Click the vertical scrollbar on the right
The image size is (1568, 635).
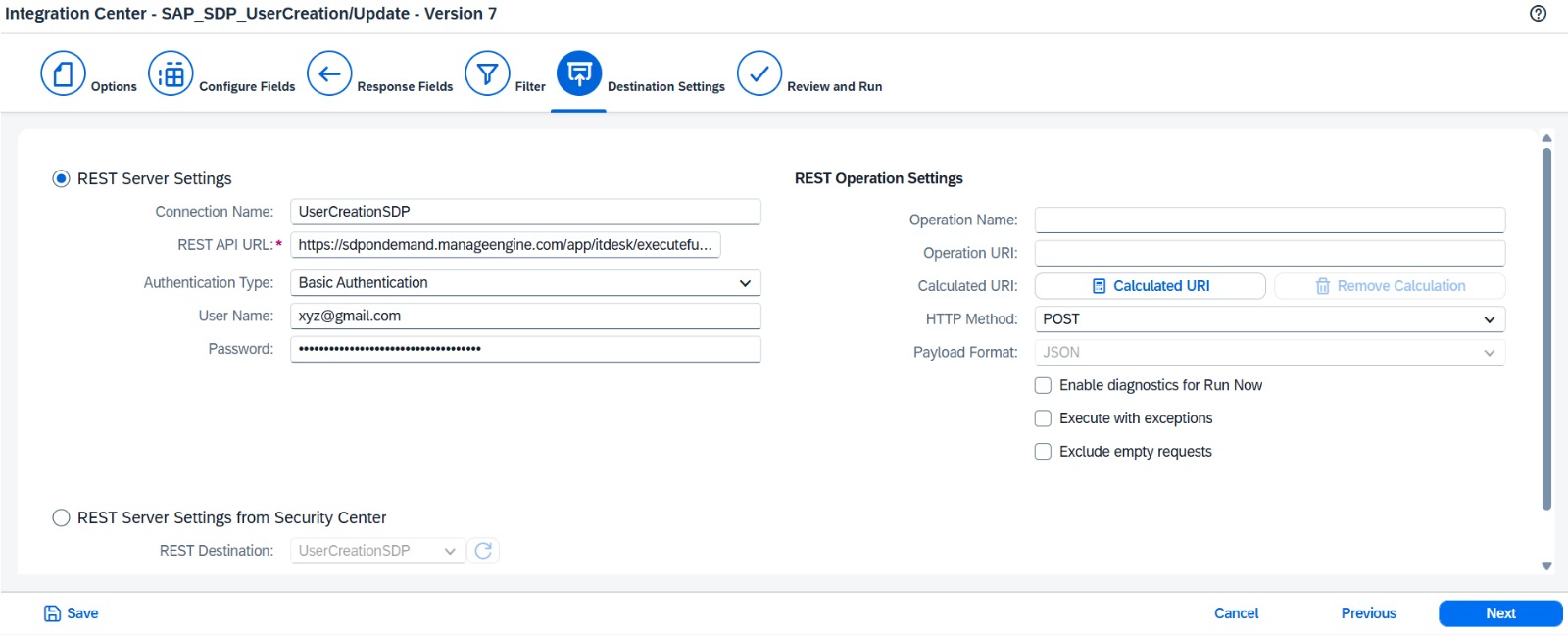pyautogui.click(x=1546, y=328)
